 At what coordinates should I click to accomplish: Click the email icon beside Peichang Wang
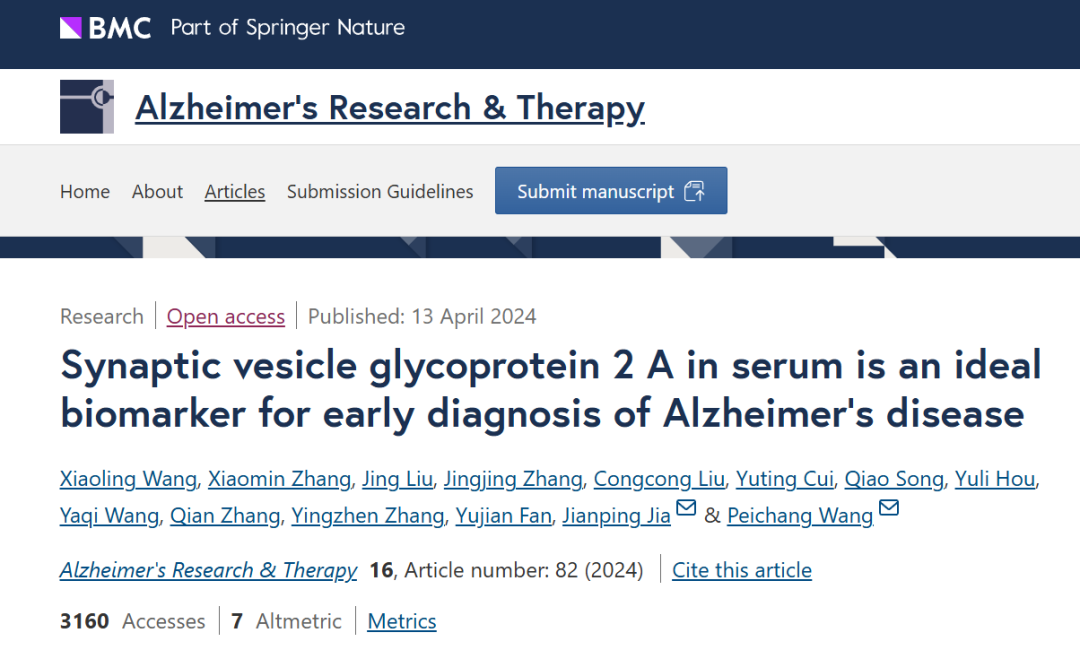[888, 509]
